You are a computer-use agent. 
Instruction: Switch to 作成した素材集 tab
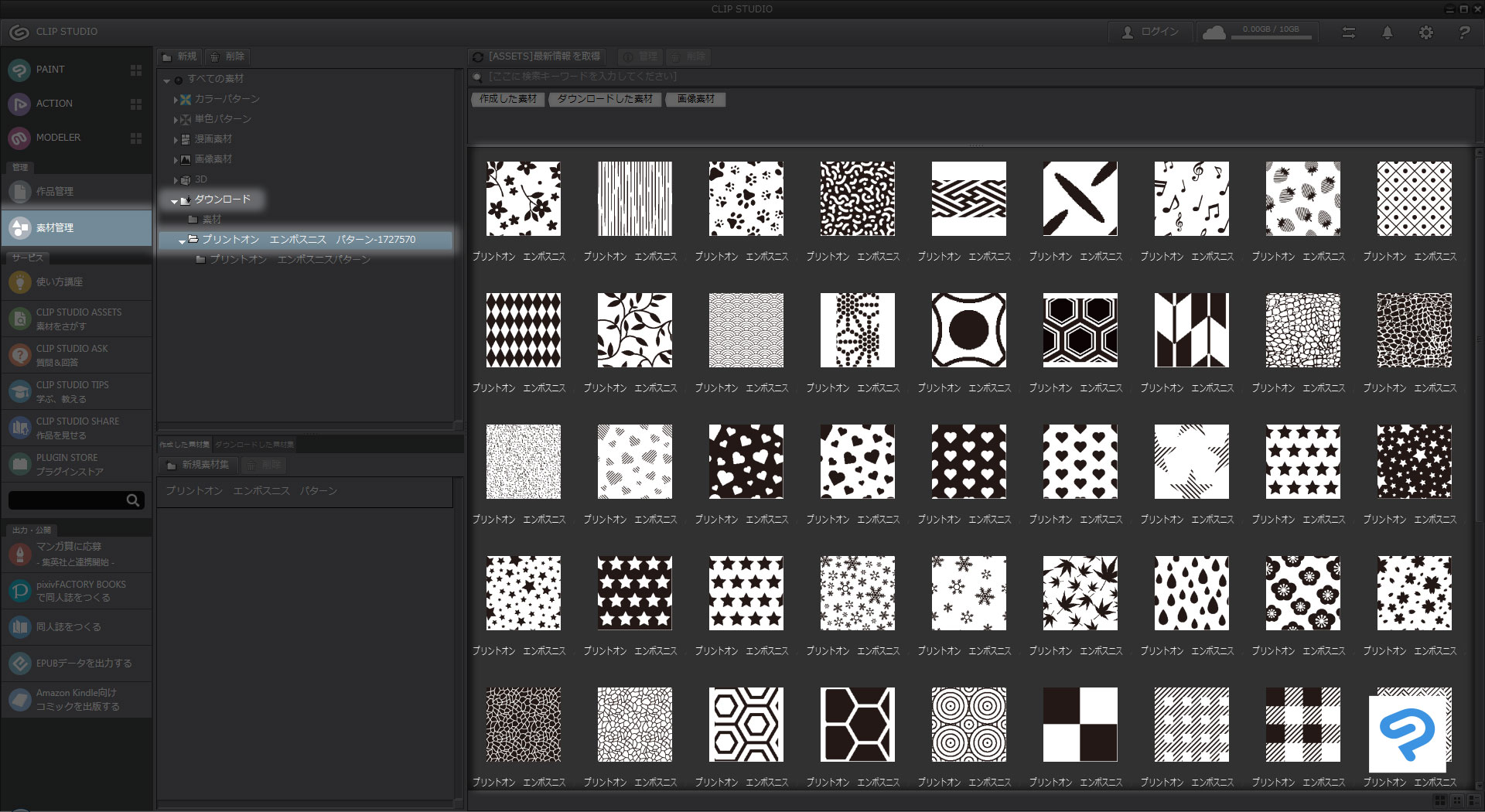click(x=184, y=445)
